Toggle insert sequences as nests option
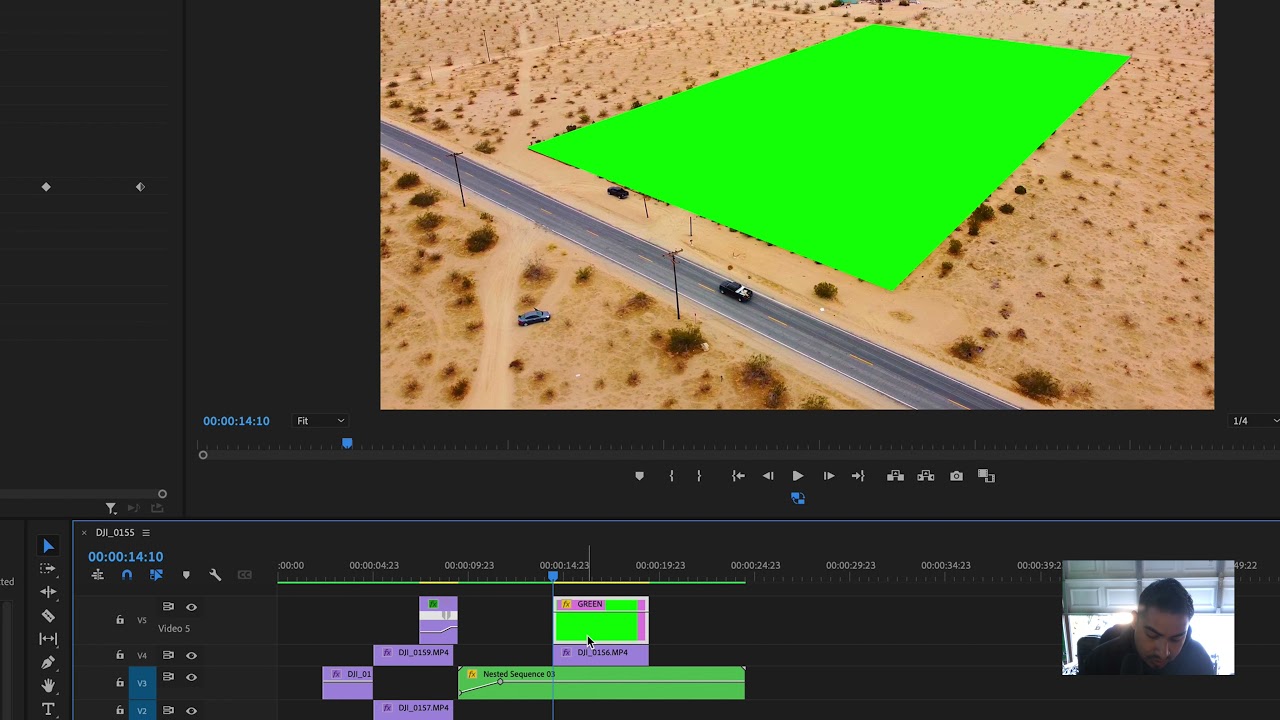 pyautogui.click(x=97, y=575)
